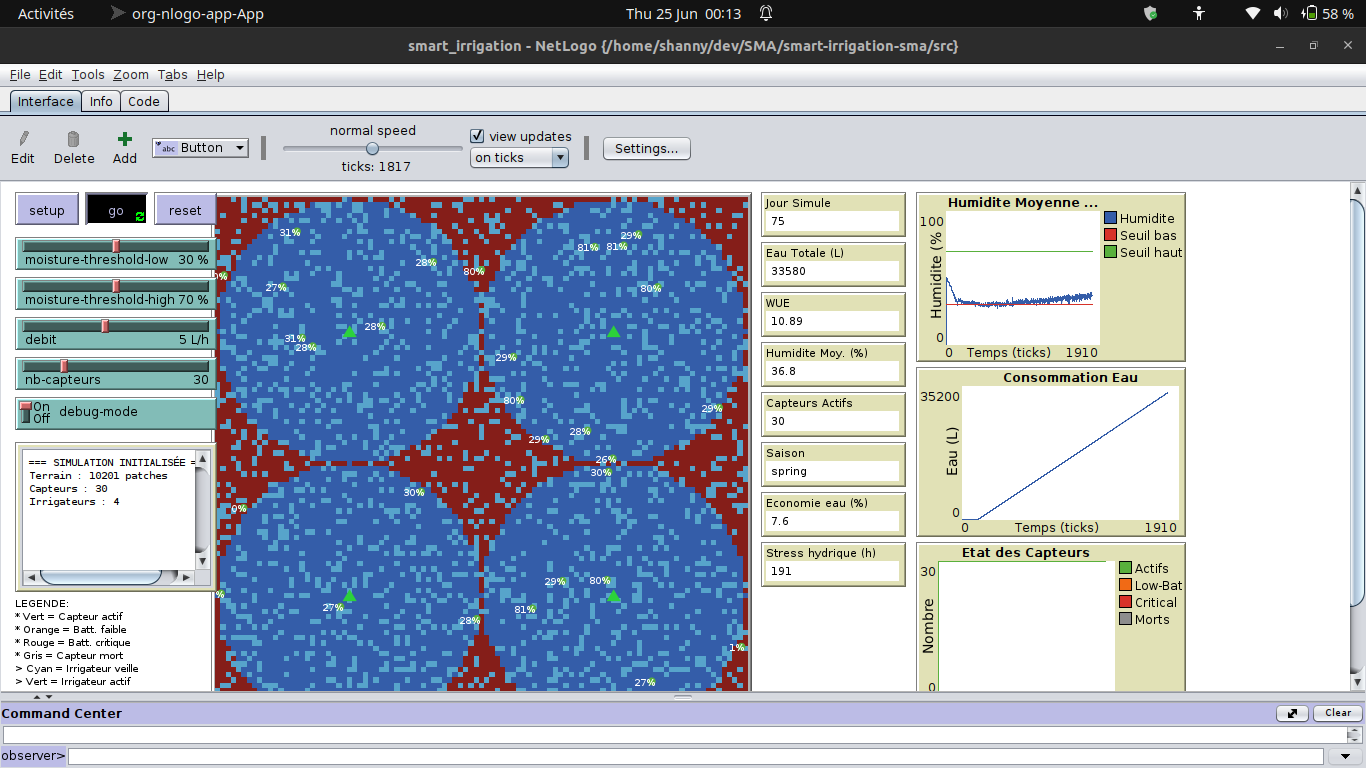This screenshot has height=768, width=1366.
Task: Expand the command history dropdown arrow
Action: 1345,756
